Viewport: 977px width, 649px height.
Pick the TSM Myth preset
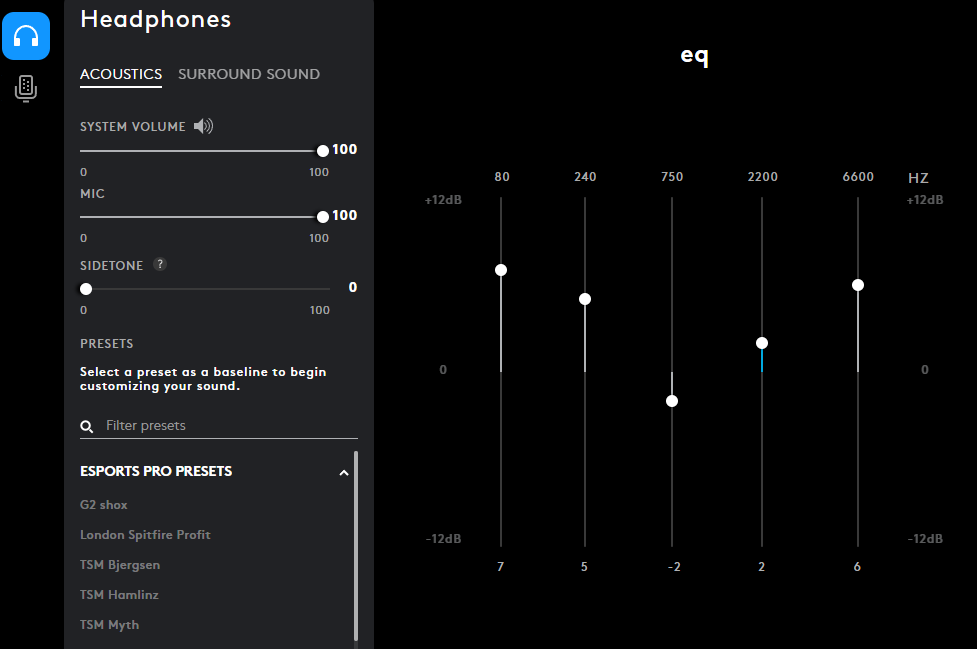tap(109, 625)
